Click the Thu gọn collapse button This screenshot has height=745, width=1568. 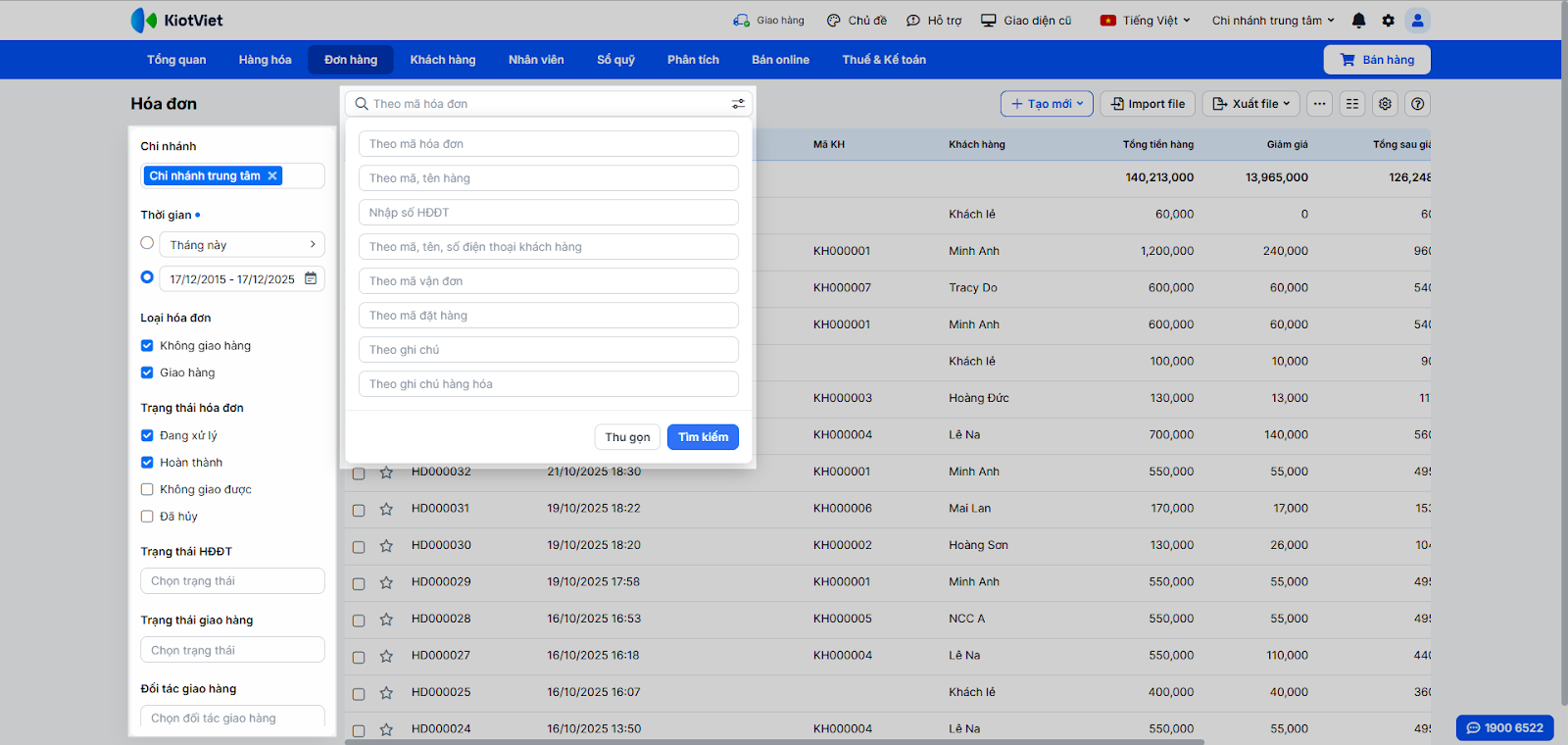[x=627, y=437]
